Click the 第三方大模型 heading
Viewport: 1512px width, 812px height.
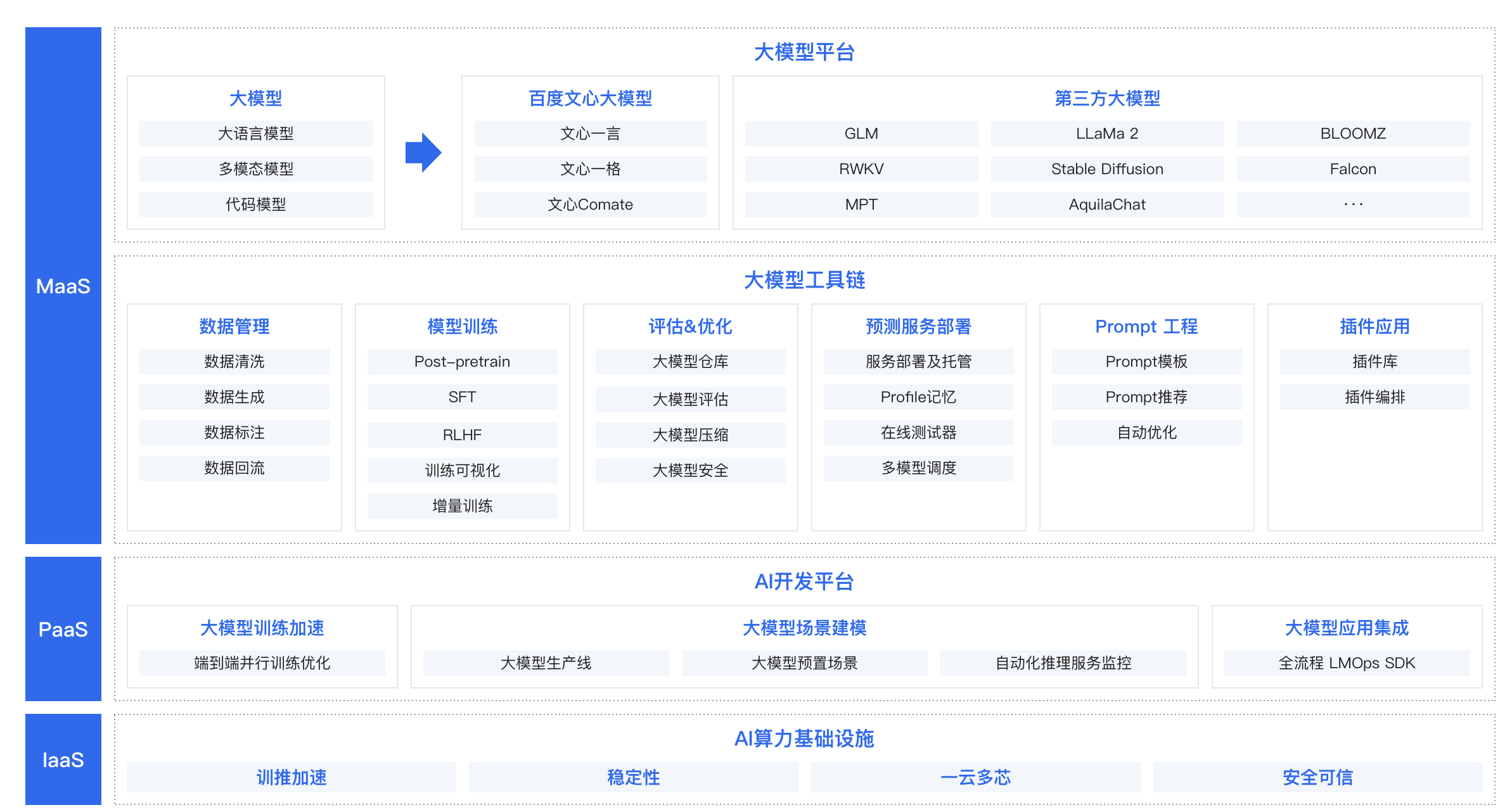coord(1108,98)
